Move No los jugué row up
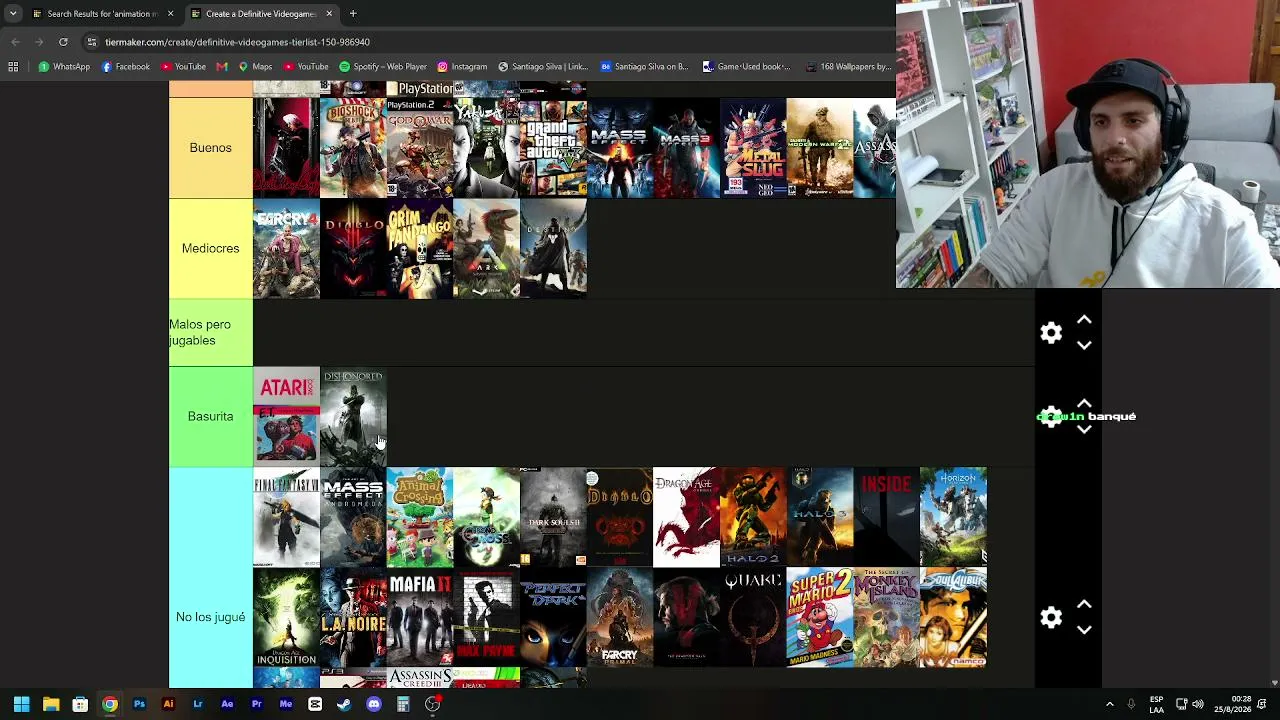Viewport: 1280px width, 720px height. [1084, 605]
